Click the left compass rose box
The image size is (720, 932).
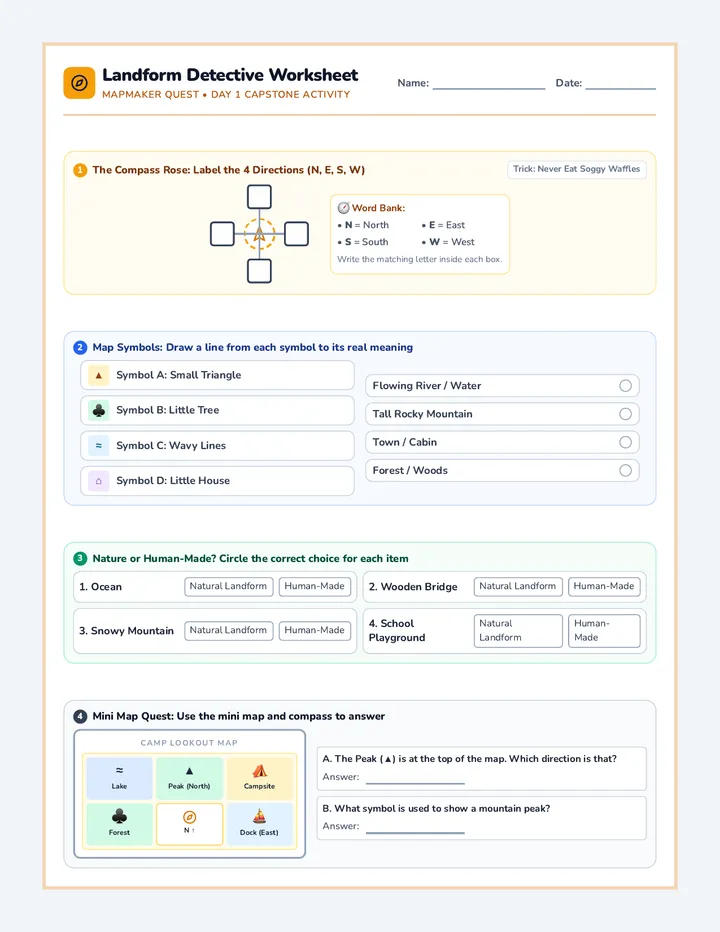click(222, 234)
